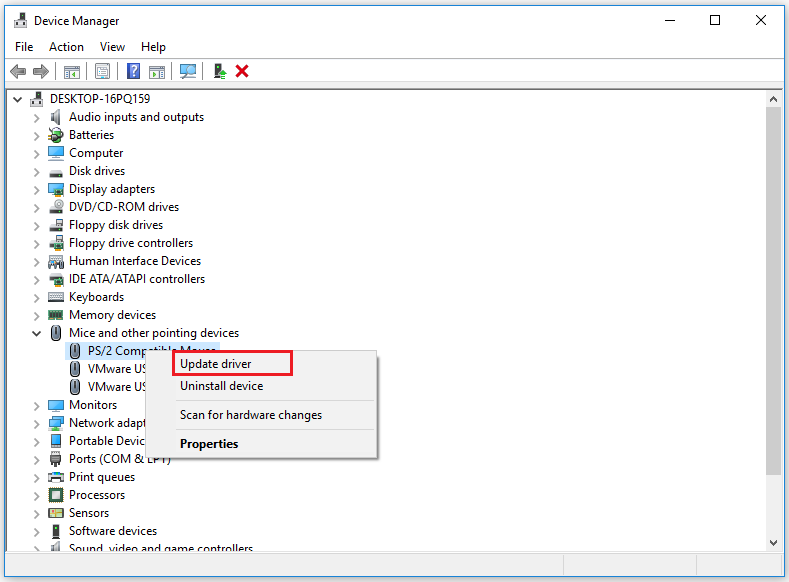Expand IDE ATA/ATAPI controllers

(x=36, y=280)
